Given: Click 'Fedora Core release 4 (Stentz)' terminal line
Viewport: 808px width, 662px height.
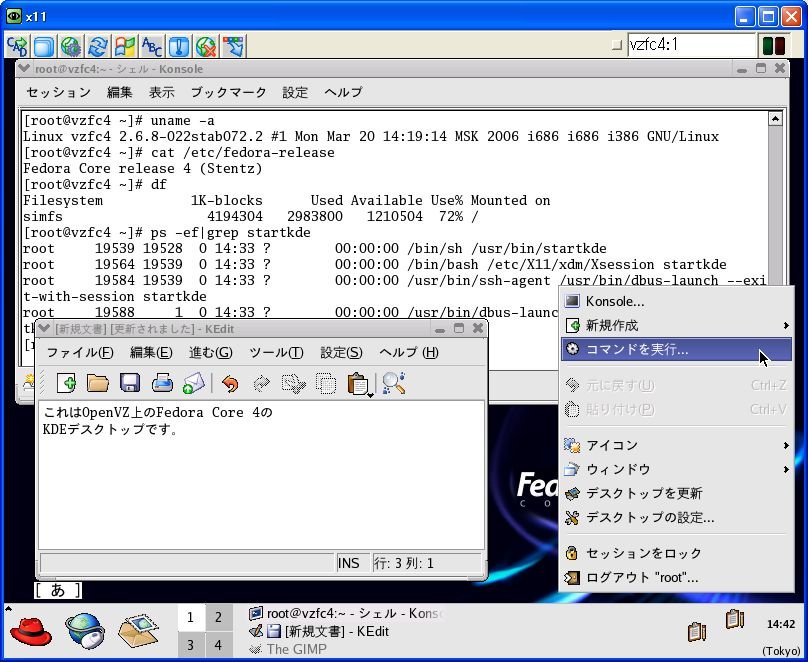Looking at the screenshot, I should [143, 168].
